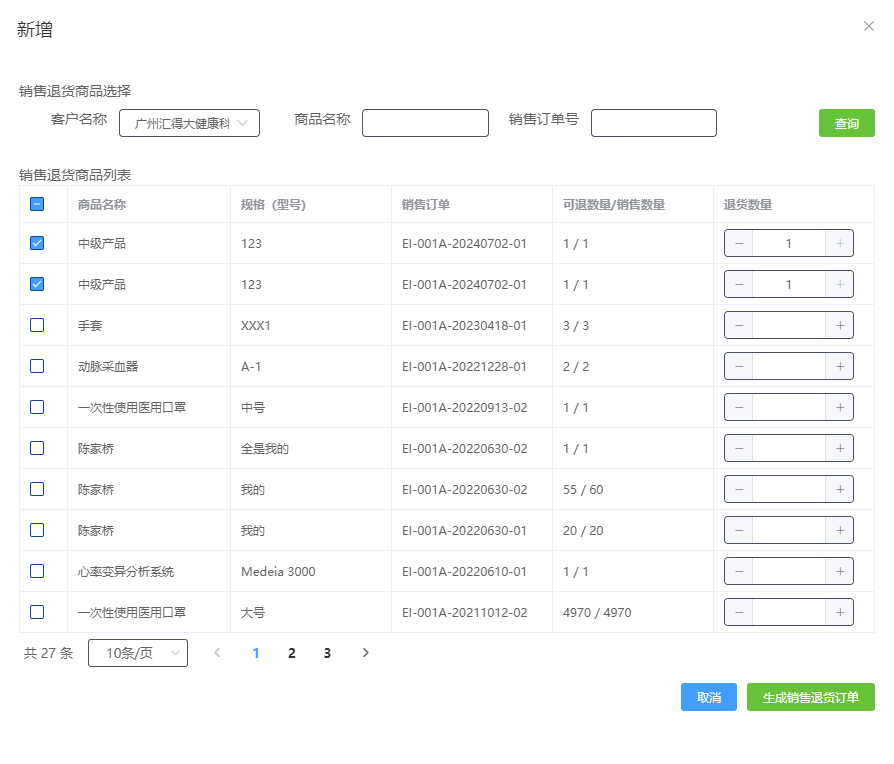The image size is (894, 764).
Task: Check the 手套 row checkbox
Action: tap(37, 325)
